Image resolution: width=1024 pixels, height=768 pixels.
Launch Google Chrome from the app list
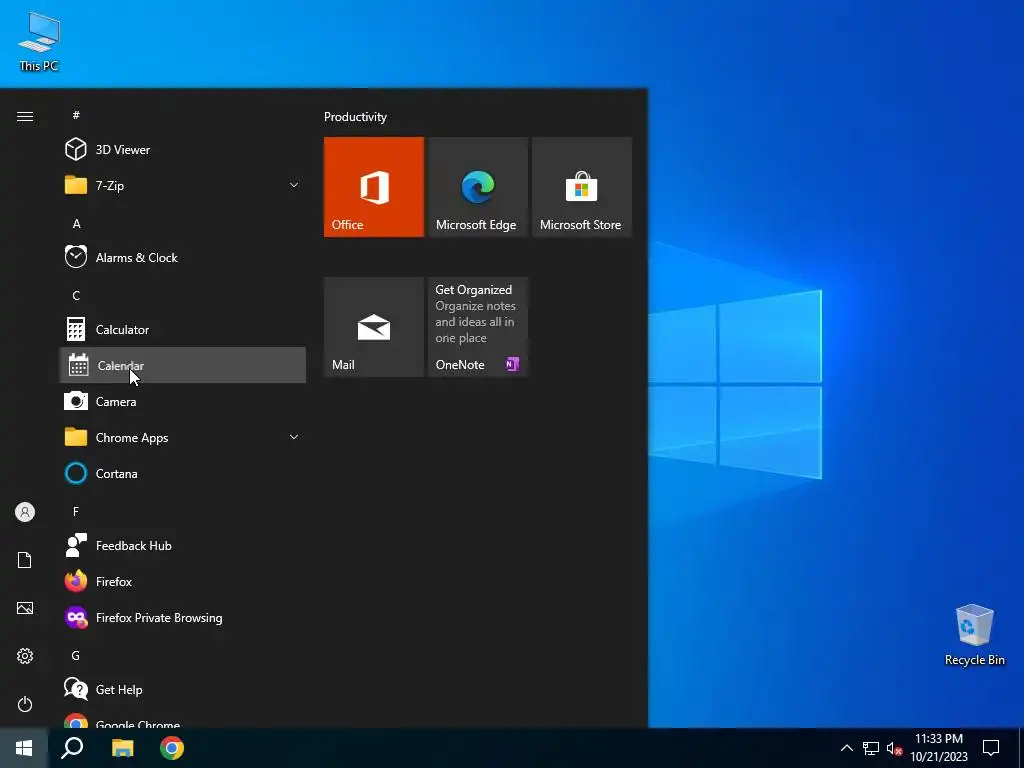pyautogui.click(x=182, y=719)
